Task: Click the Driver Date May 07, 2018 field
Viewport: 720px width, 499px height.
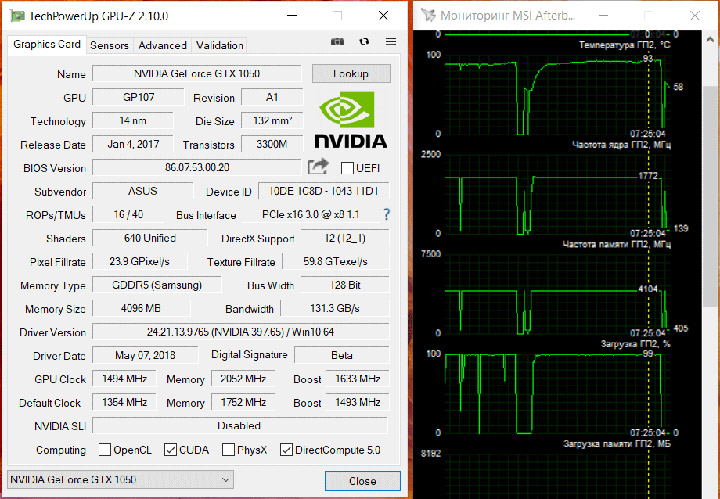Action: pos(145,355)
